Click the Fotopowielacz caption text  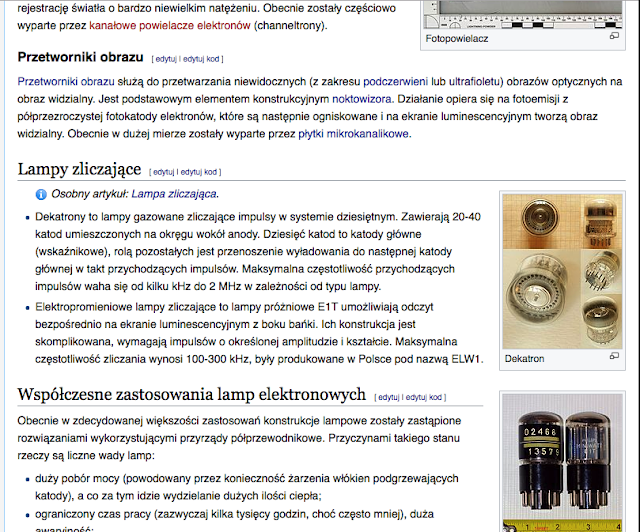457,38
